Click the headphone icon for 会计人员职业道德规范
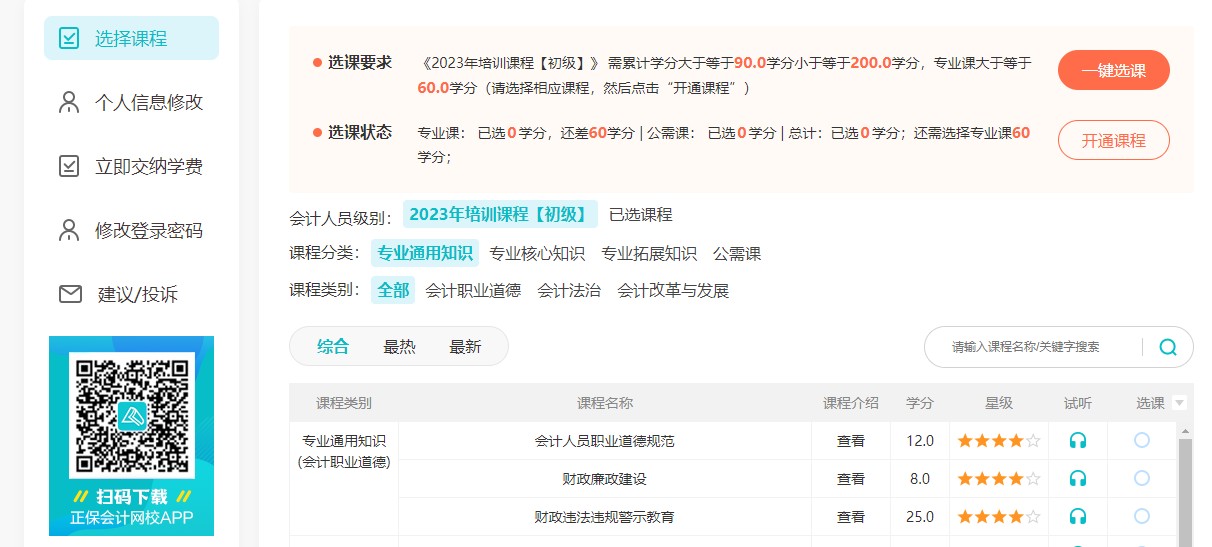Viewport: 1212px width, 547px height. (1077, 440)
